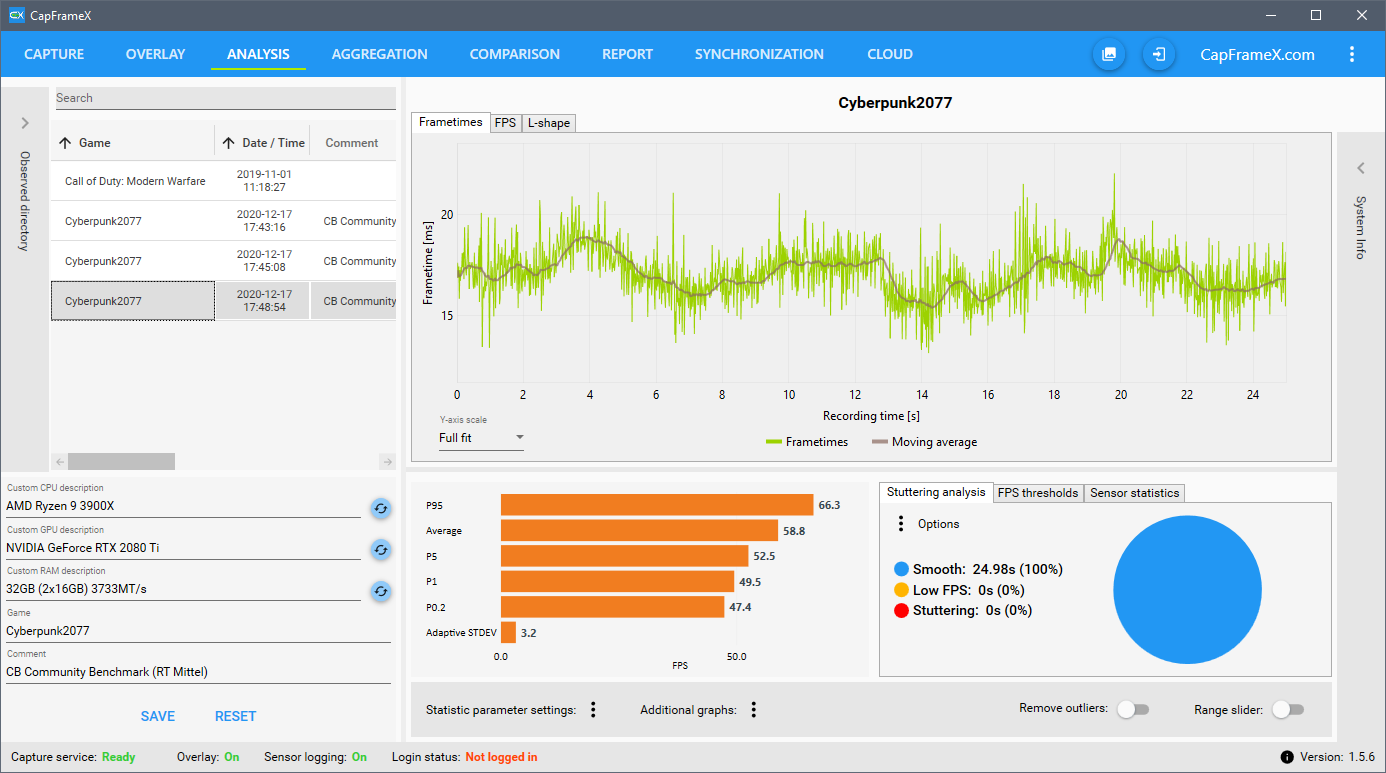Select the Frametimes graph tab

[451, 122]
